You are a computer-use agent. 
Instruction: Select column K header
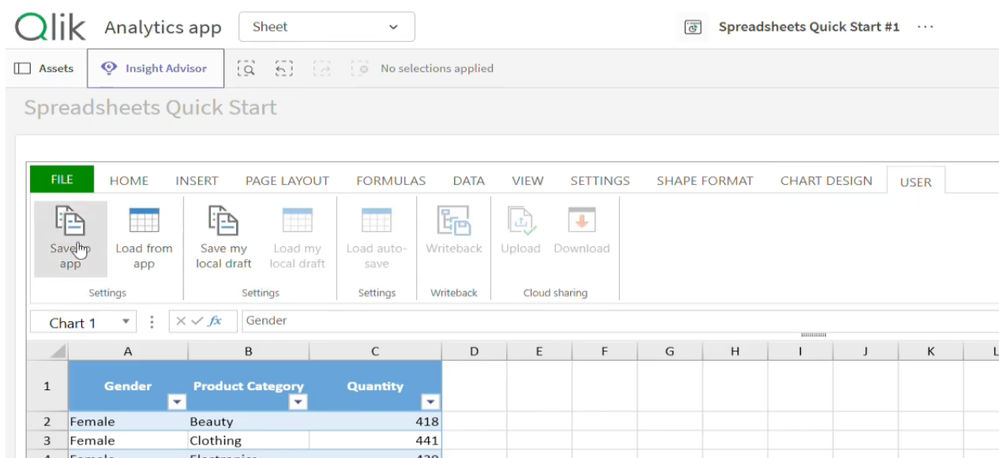[931, 350]
